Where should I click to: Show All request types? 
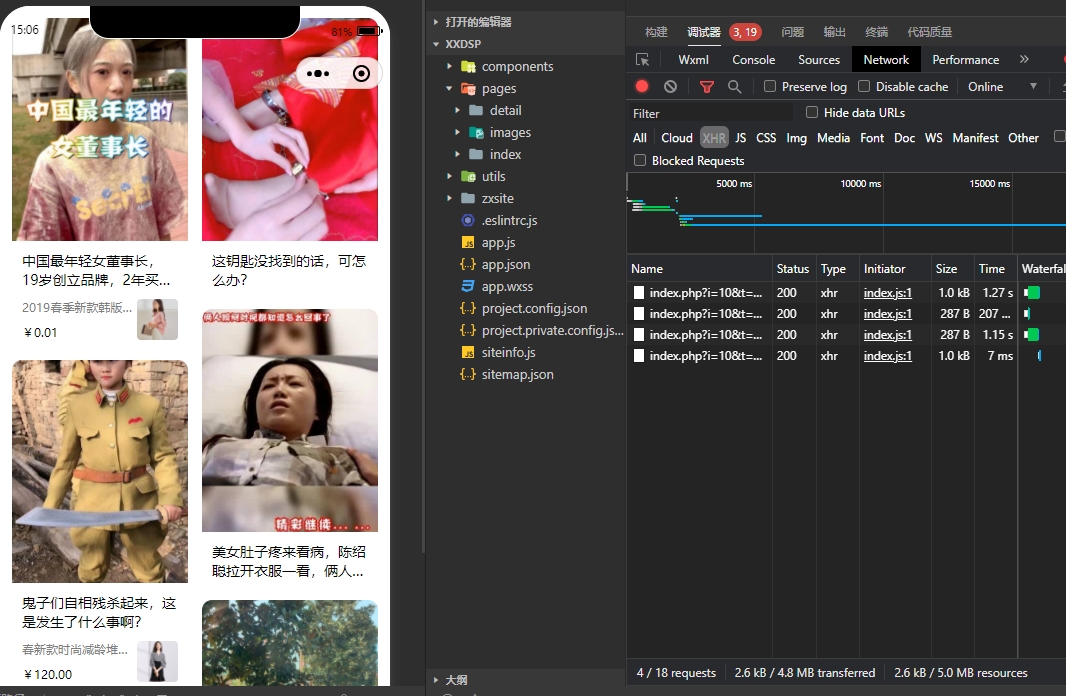pos(640,138)
